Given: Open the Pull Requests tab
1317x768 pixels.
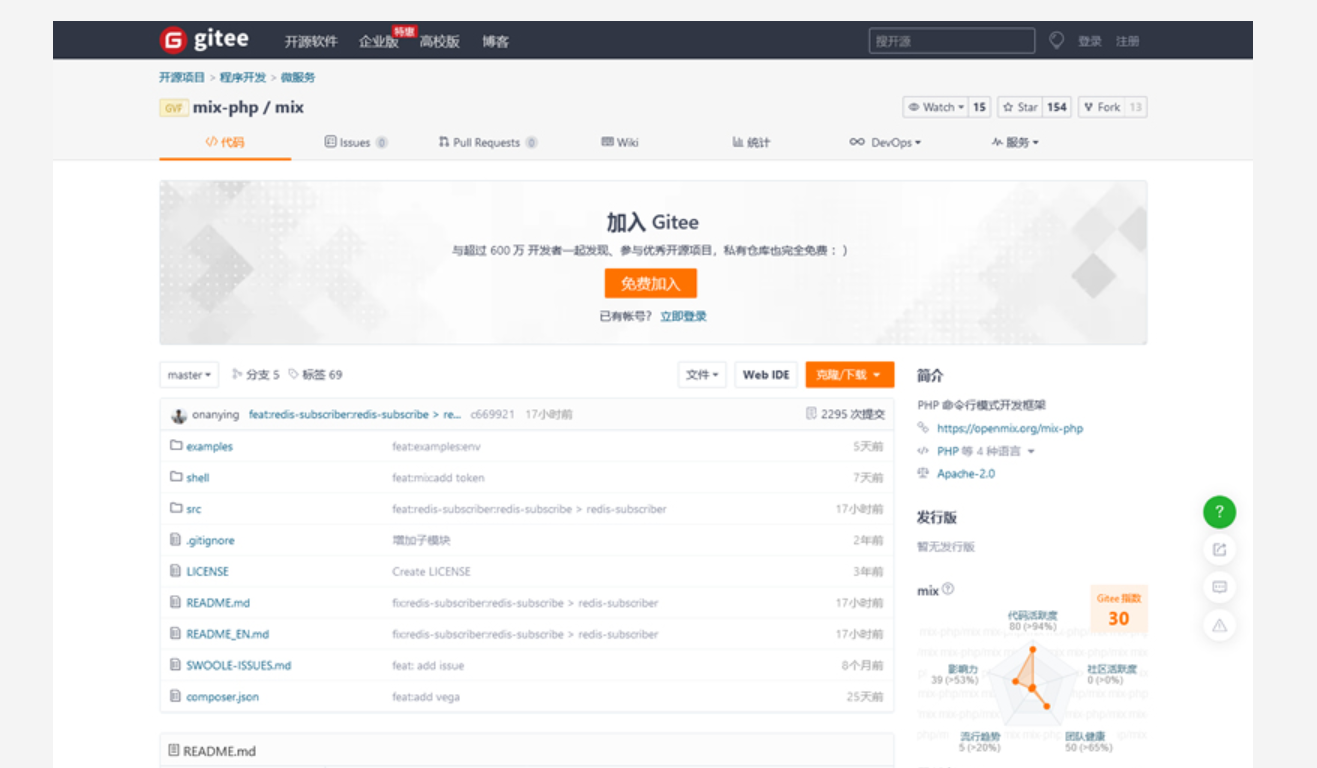Looking at the screenshot, I should (x=486, y=143).
